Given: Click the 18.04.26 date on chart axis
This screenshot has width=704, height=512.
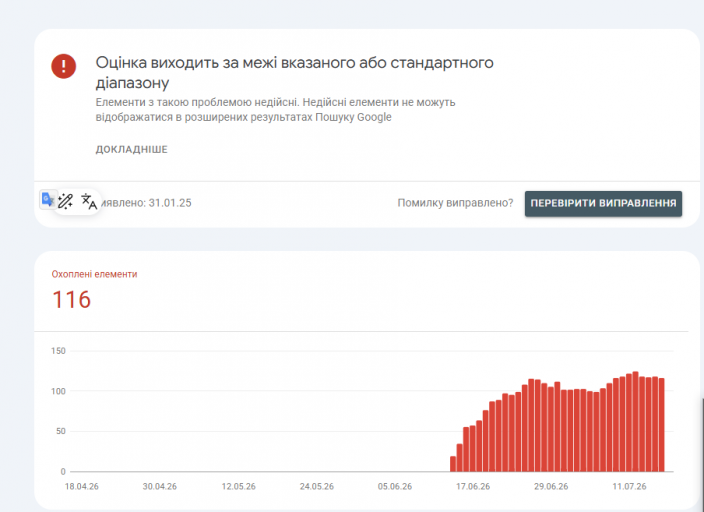Looking at the screenshot, I should click(x=82, y=486).
